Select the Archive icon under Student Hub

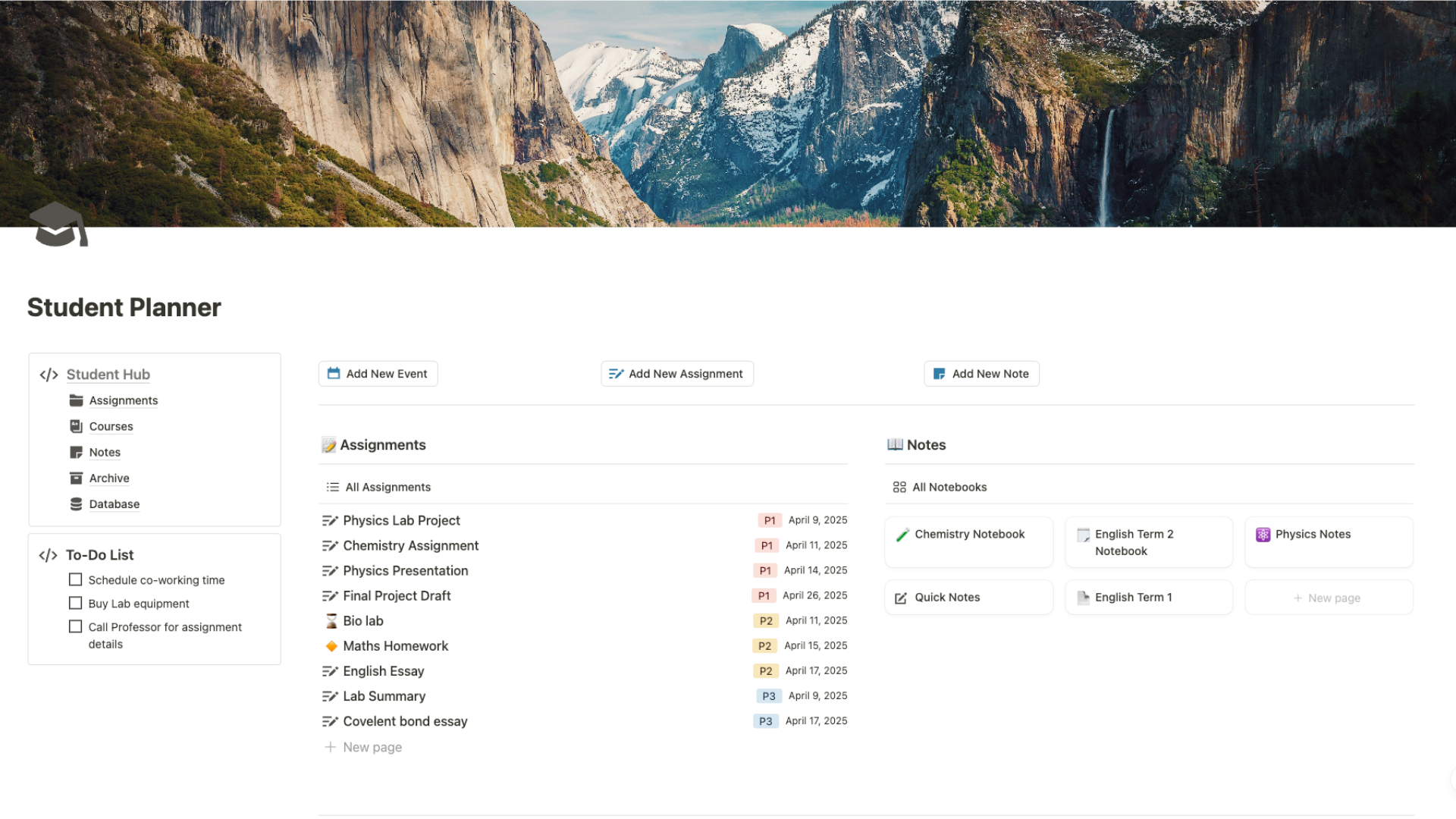pos(76,478)
